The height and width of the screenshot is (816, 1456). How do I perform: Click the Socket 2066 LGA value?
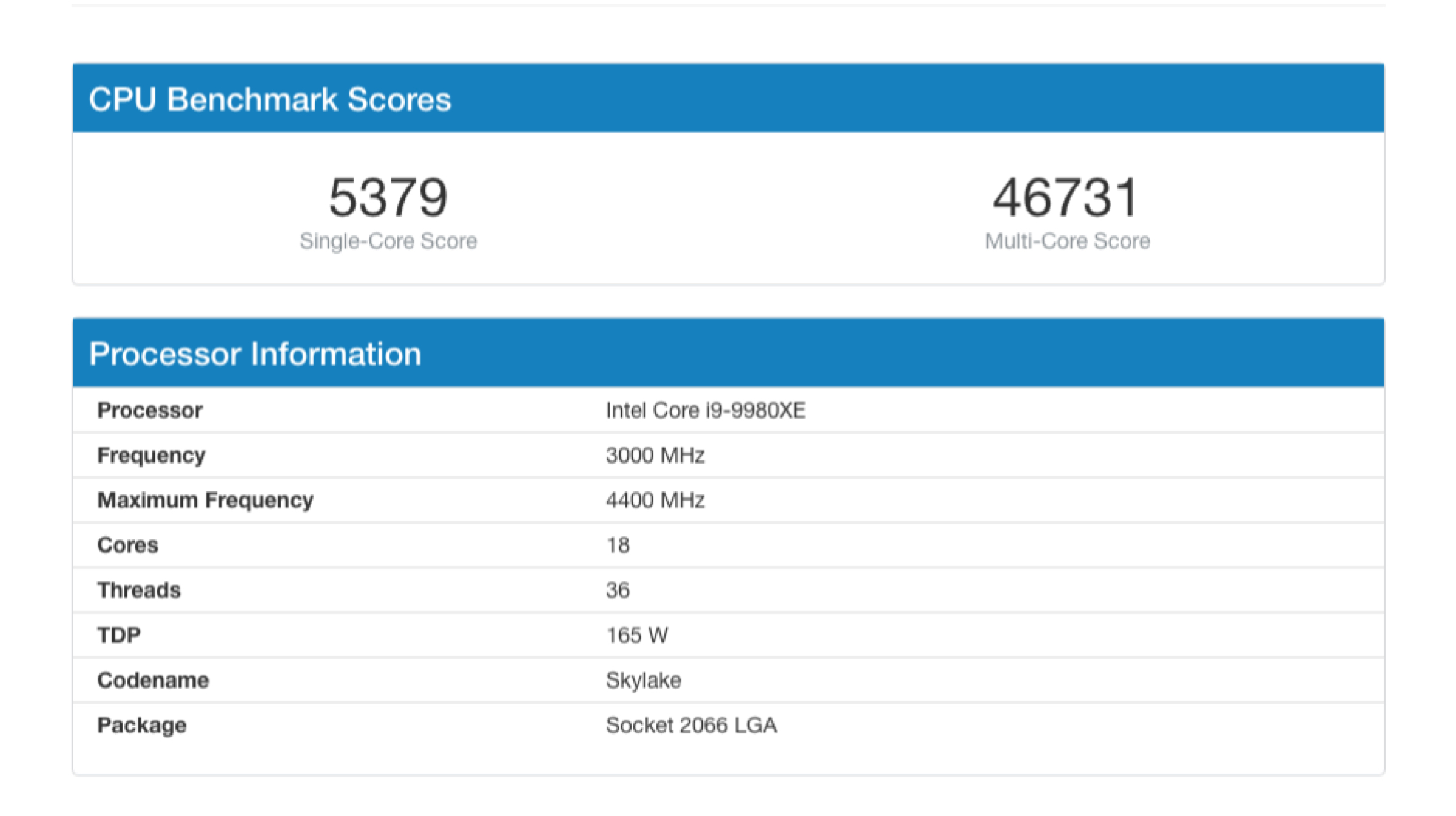click(x=691, y=725)
